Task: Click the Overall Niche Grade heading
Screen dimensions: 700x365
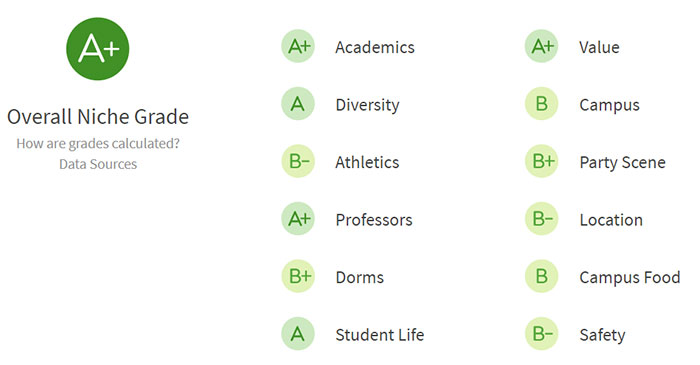Action: pyautogui.click(x=98, y=117)
